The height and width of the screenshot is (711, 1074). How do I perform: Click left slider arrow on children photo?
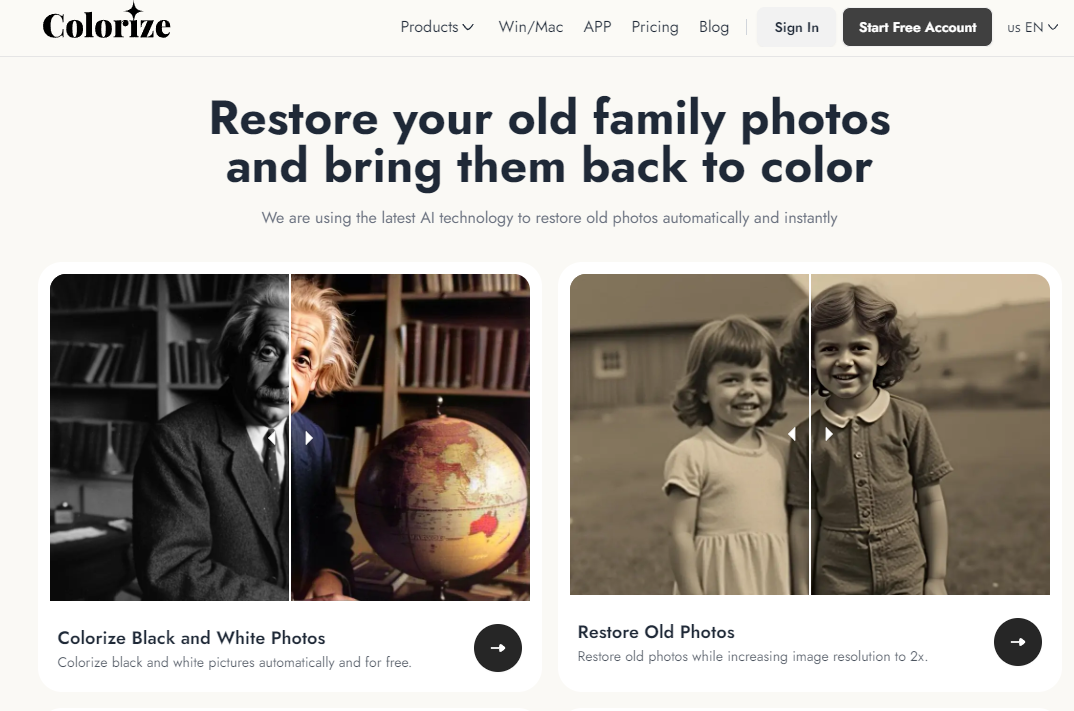(x=792, y=434)
